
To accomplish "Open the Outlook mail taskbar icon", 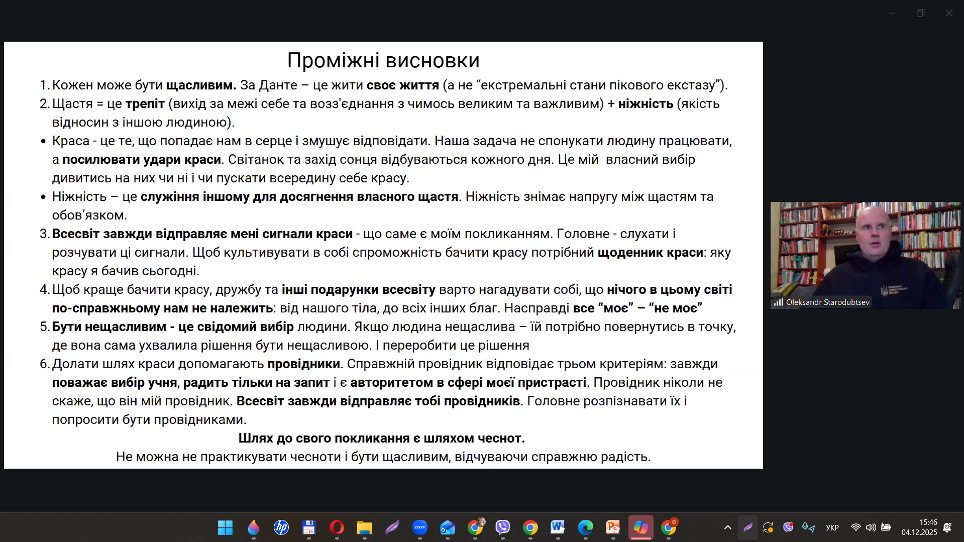I will point(448,527).
